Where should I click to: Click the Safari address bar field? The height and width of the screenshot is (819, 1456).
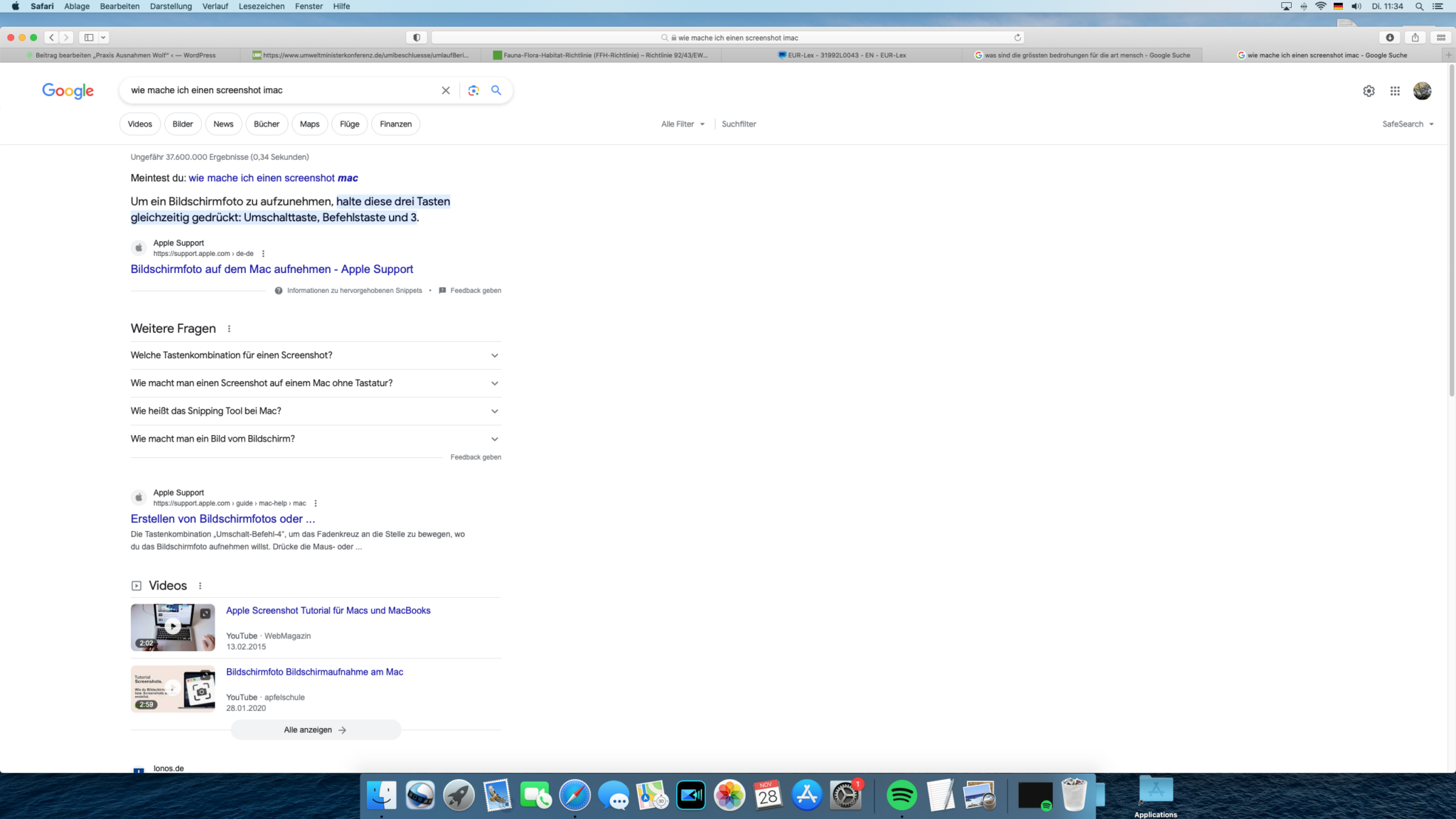pyautogui.click(x=728, y=38)
